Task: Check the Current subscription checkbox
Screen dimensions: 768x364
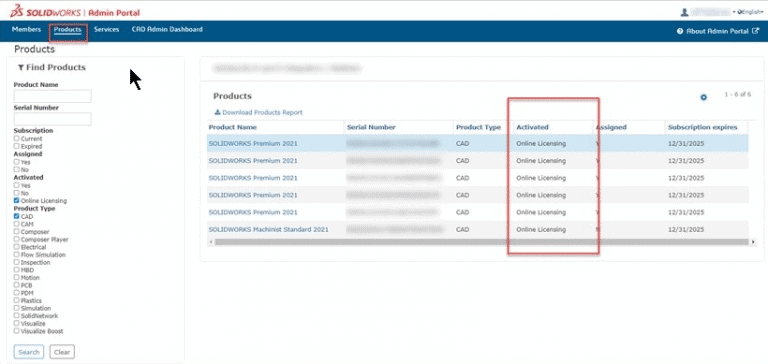Action: (17, 139)
